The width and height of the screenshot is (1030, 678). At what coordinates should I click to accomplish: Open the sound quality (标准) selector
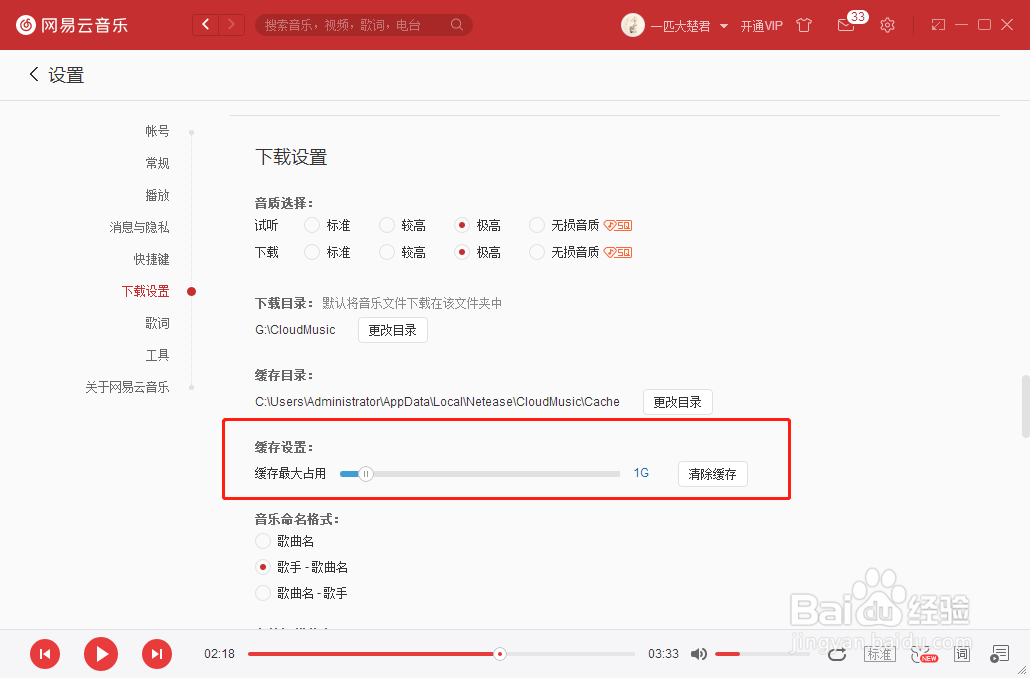(879, 653)
